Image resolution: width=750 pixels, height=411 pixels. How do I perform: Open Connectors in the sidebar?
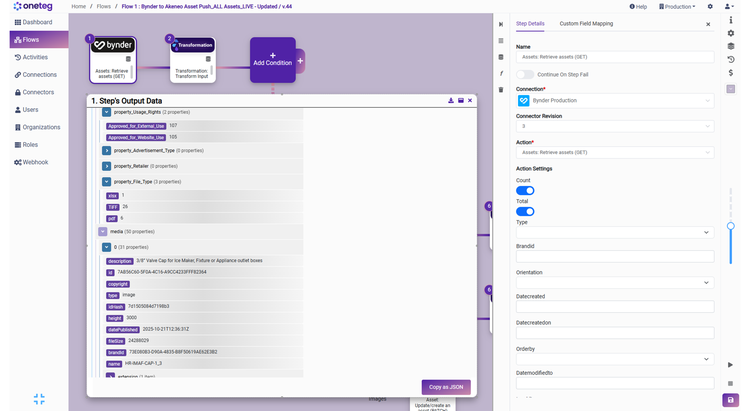point(34,92)
